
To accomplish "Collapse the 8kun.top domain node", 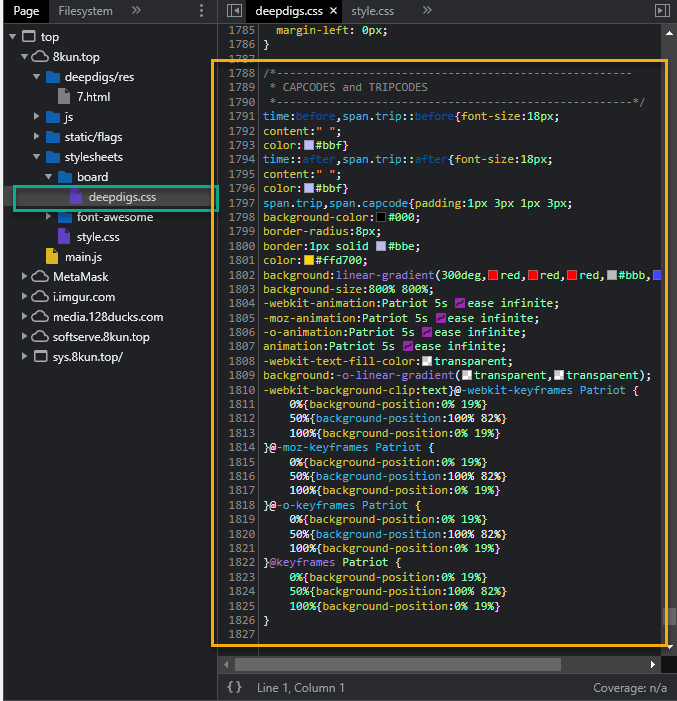I will tap(24, 57).
